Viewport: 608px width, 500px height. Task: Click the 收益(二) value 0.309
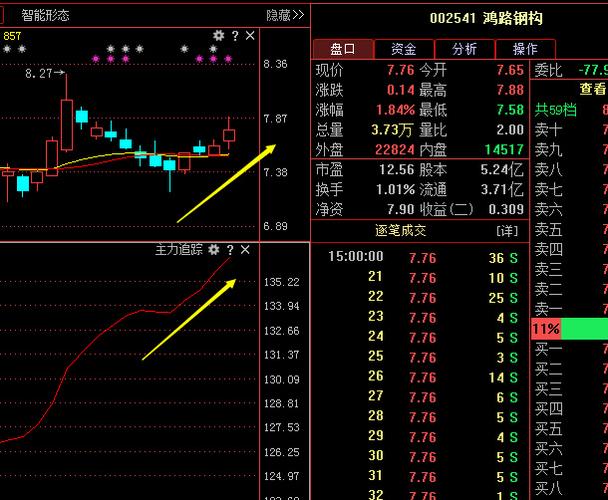click(506, 209)
